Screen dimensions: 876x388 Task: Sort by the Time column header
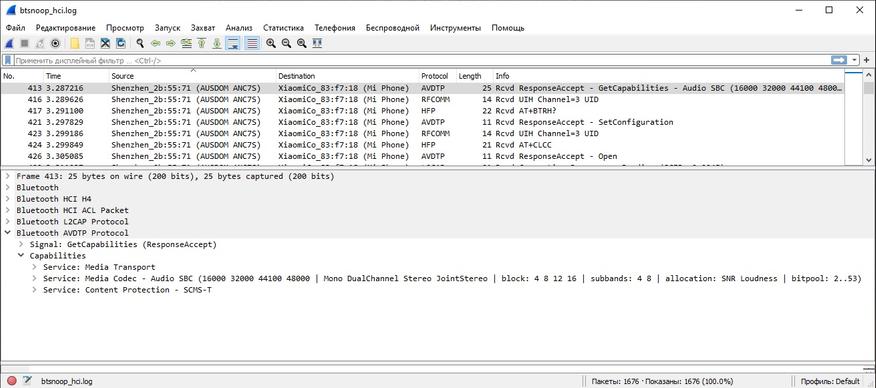click(x=76, y=76)
